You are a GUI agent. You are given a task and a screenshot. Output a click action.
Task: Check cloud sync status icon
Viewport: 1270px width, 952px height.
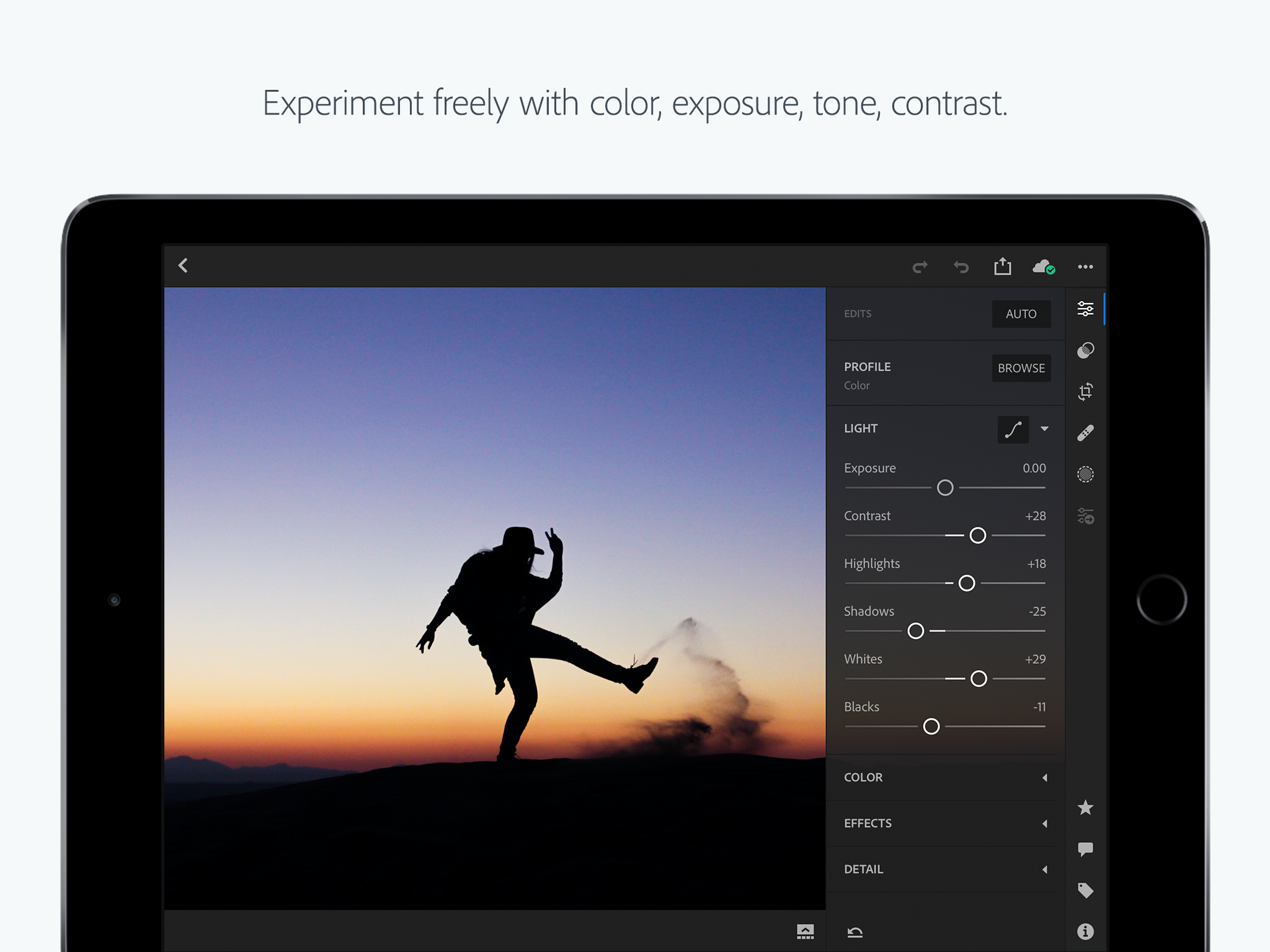click(1044, 267)
